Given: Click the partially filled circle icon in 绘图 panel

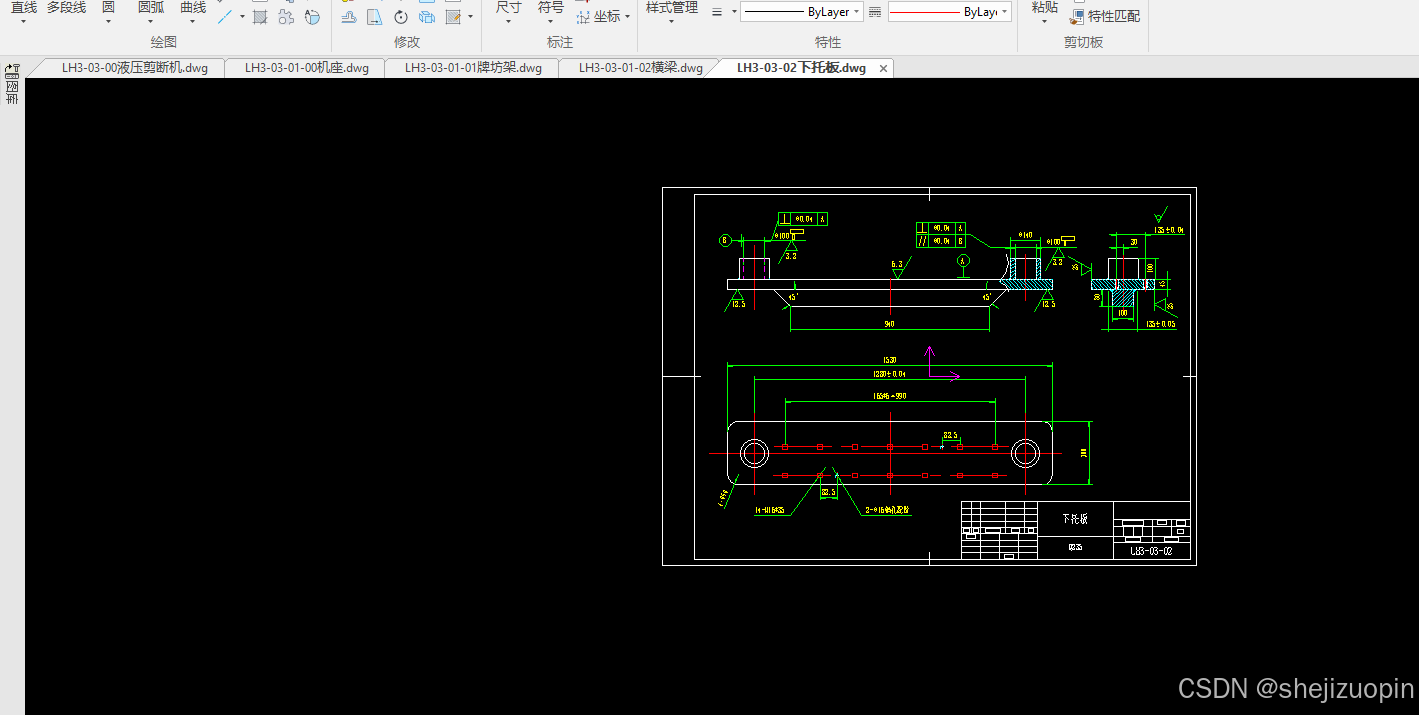Looking at the screenshot, I should [x=312, y=16].
